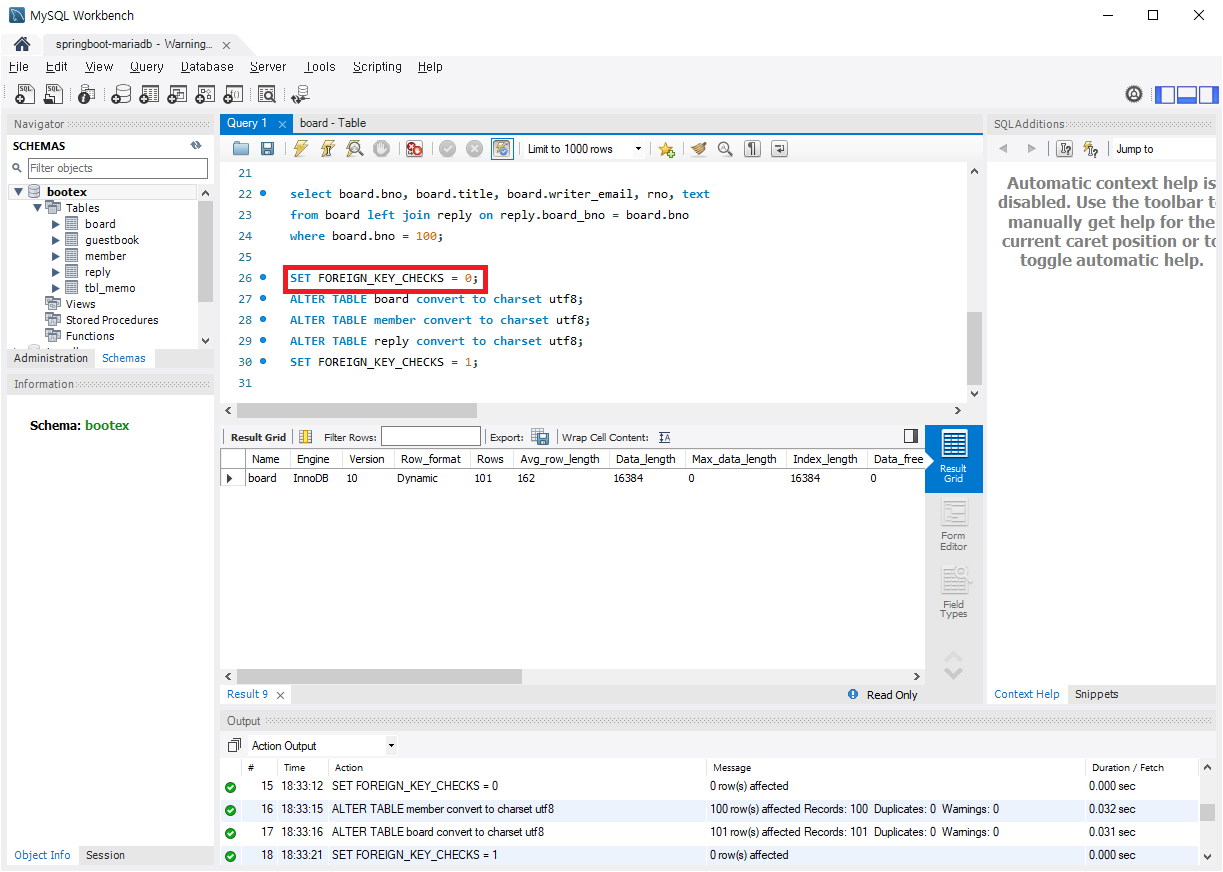Image resolution: width=1223 pixels, height=872 pixels.
Task: Toggle auto-commit mode button
Action: (x=502, y=149)
